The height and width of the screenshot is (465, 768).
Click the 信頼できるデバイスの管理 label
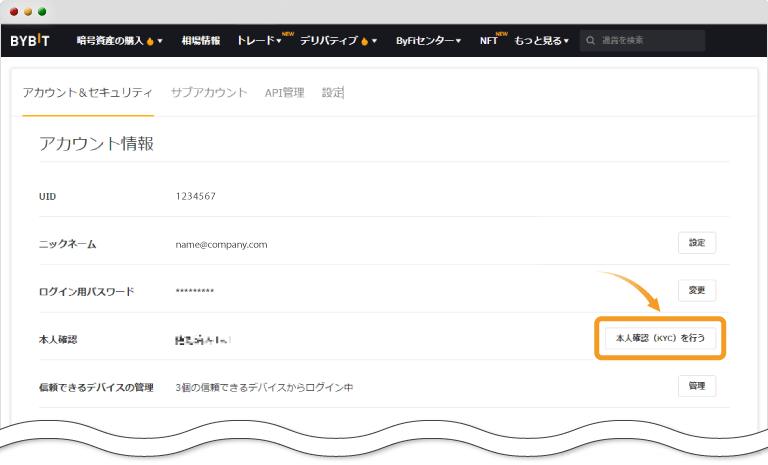96,387
